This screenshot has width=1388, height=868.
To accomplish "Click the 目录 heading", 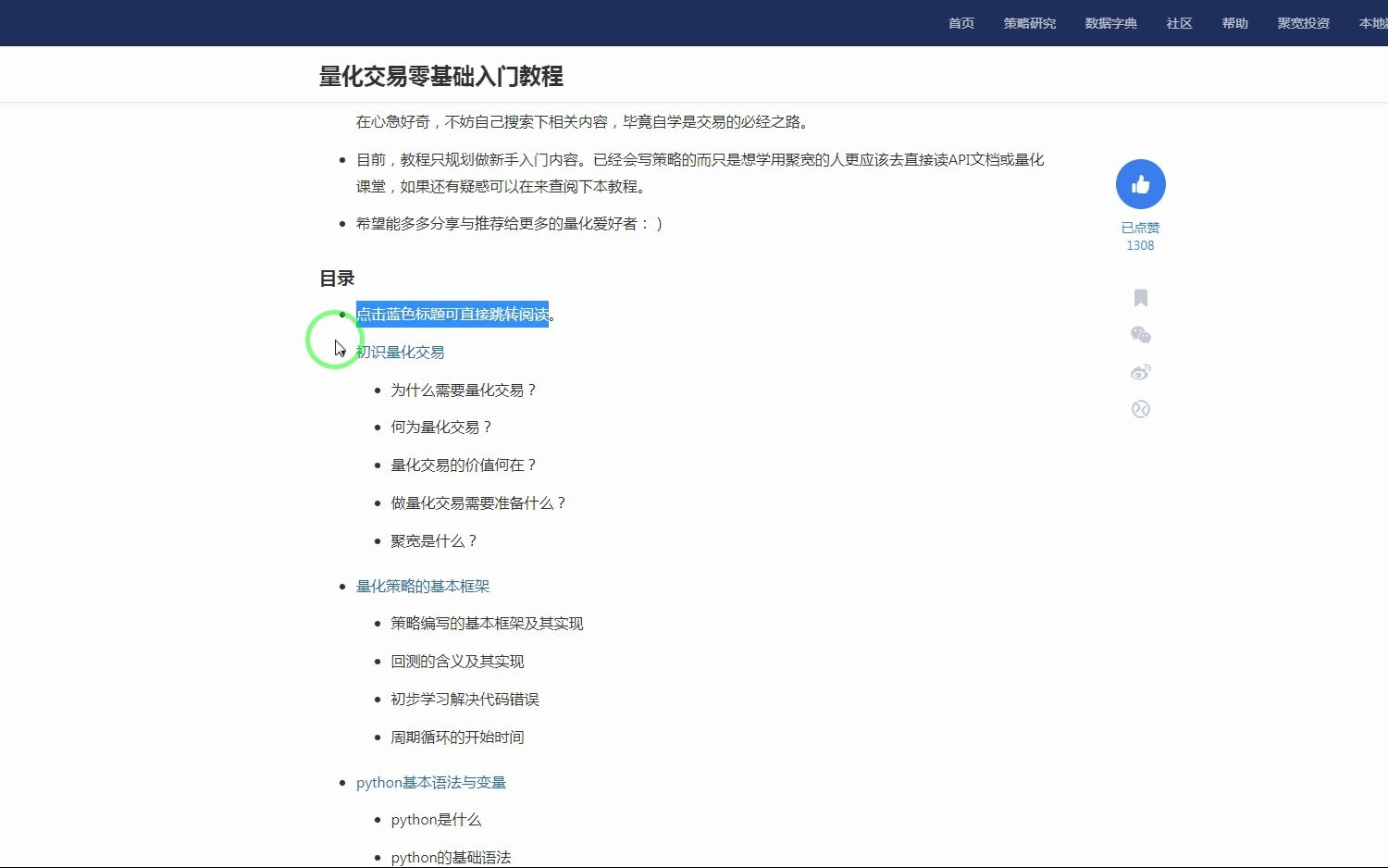I will click(337, 279).
